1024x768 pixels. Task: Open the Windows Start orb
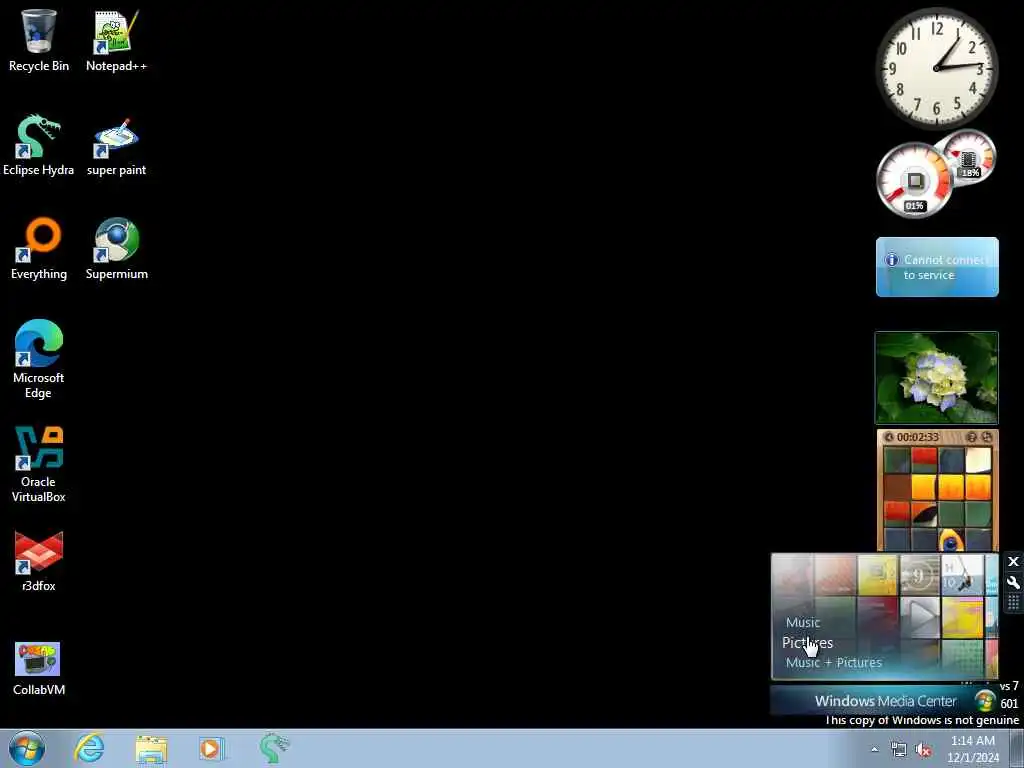[27, 748]
